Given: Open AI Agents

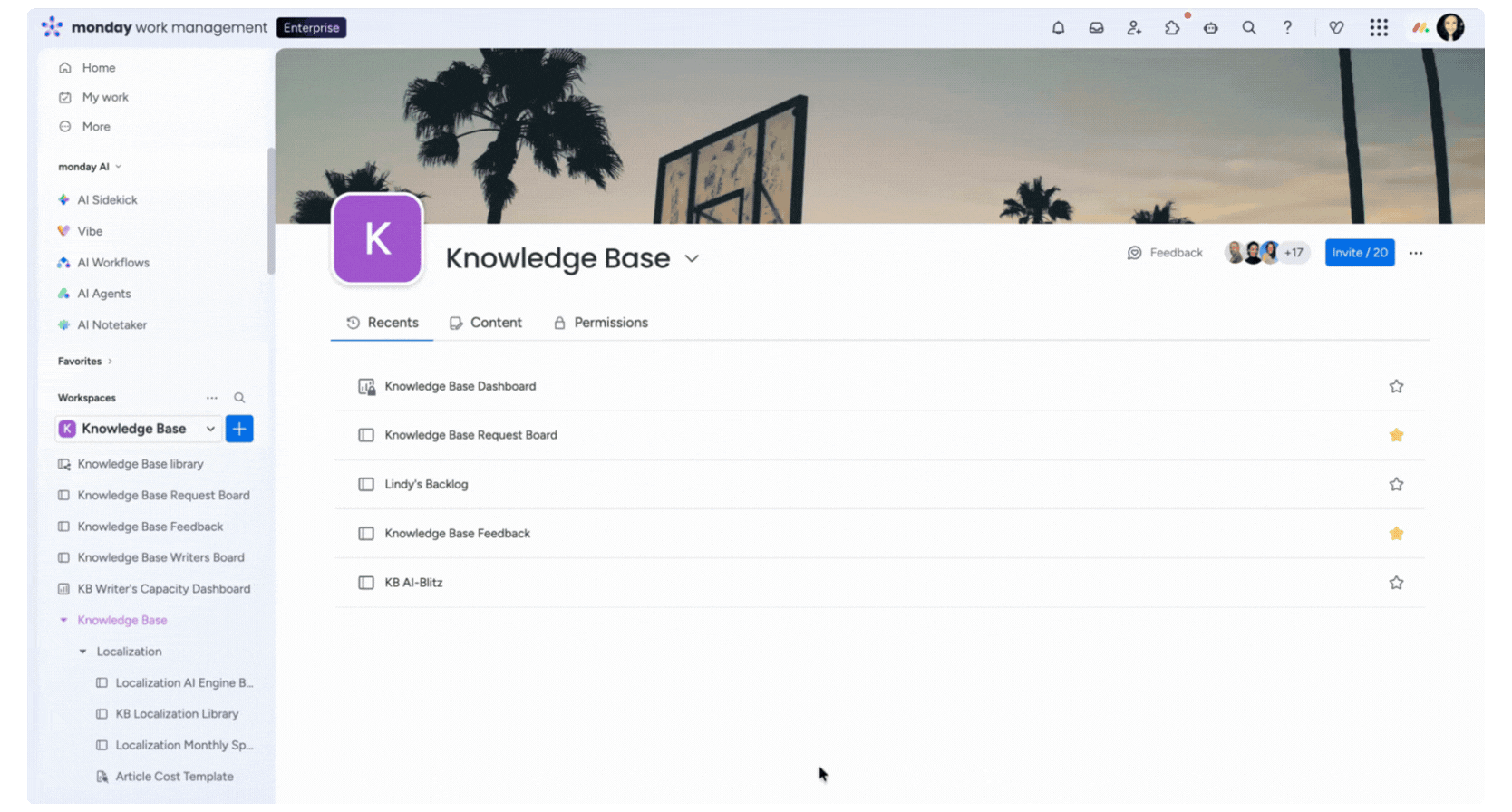Looking at the screenshot, I should pos(104,294).
